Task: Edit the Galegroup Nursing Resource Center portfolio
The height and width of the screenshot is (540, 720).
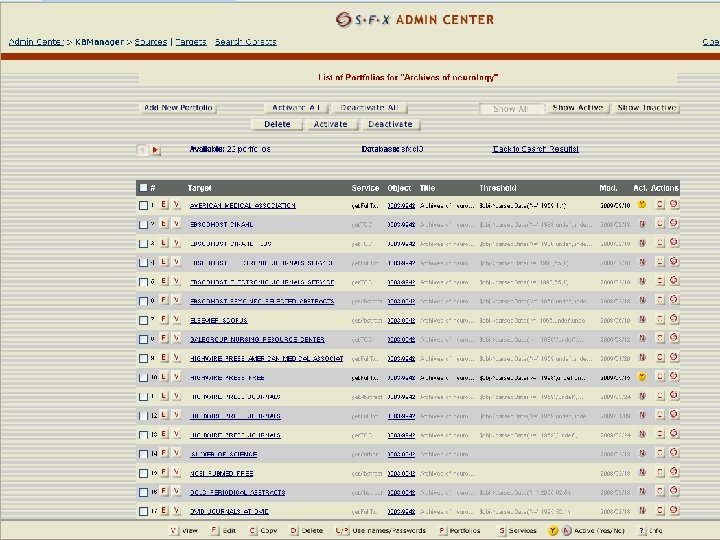Action: point(164,339)
